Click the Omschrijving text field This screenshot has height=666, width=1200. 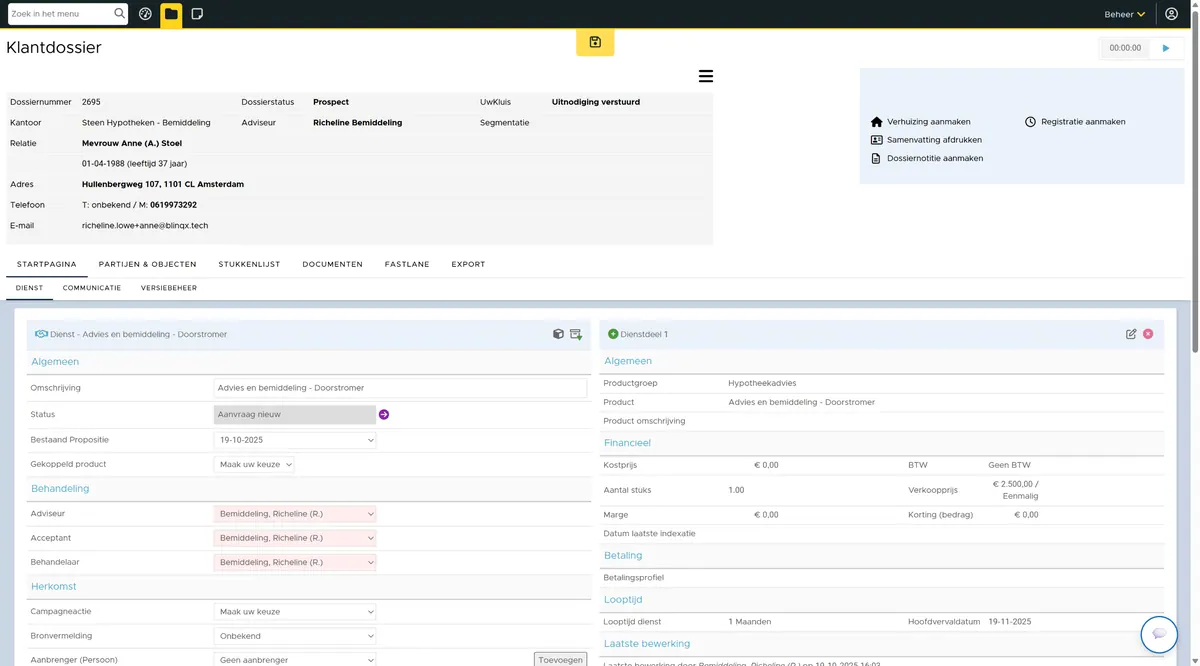400,388
